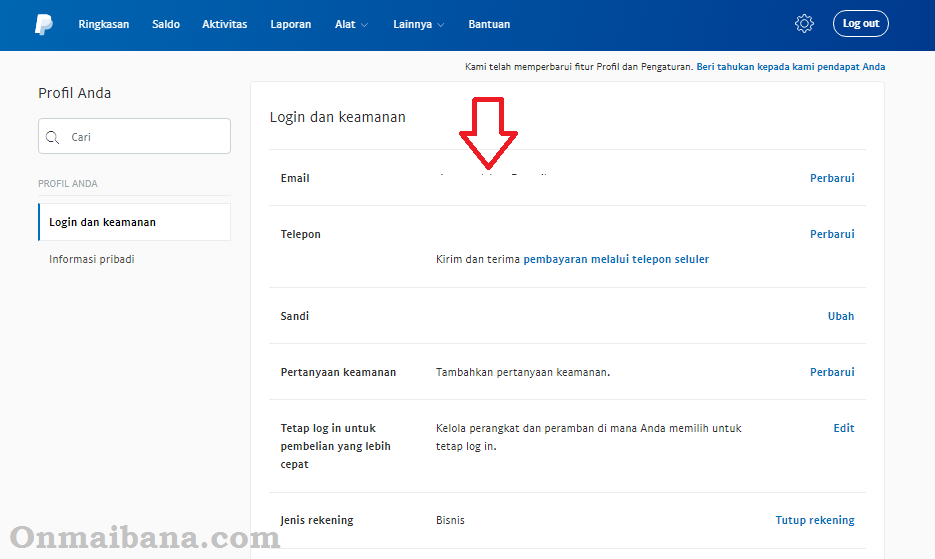Click into the Cari search field
Image resolution: width=935 pixels, height=559 pixels.
point(134,136)
